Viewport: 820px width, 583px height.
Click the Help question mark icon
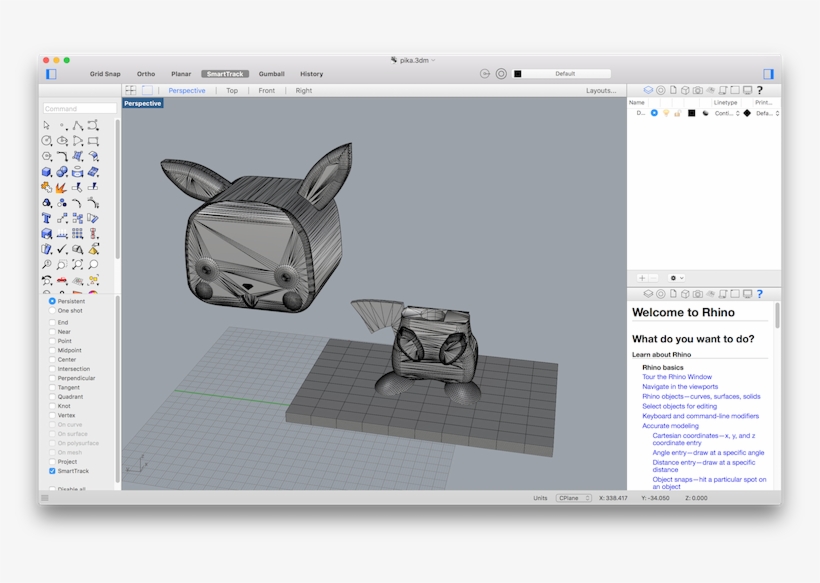760,90
